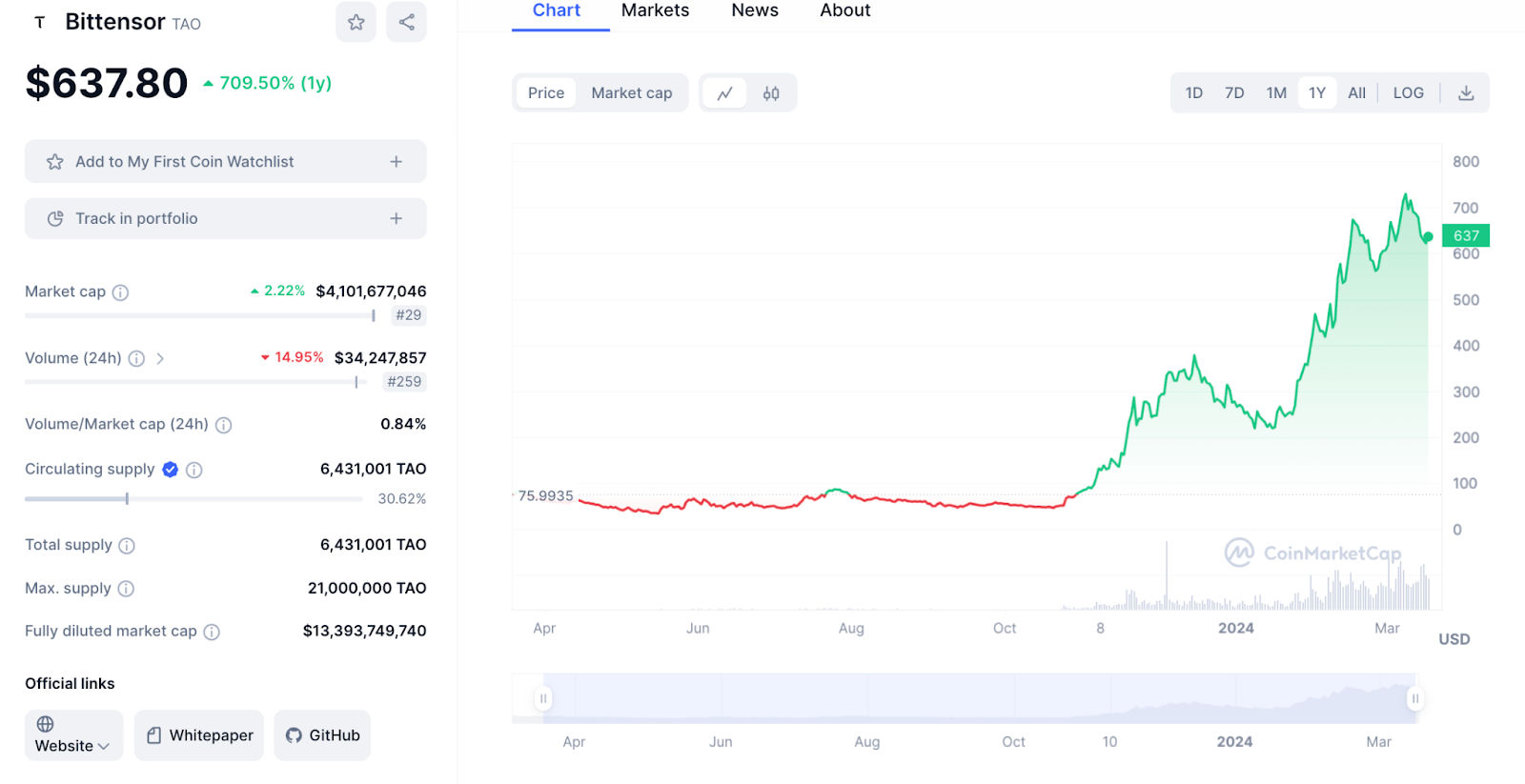This screenshot has width=1525, height=784.
Task: Set chart range to 1M
Action: coord(1276,93)
